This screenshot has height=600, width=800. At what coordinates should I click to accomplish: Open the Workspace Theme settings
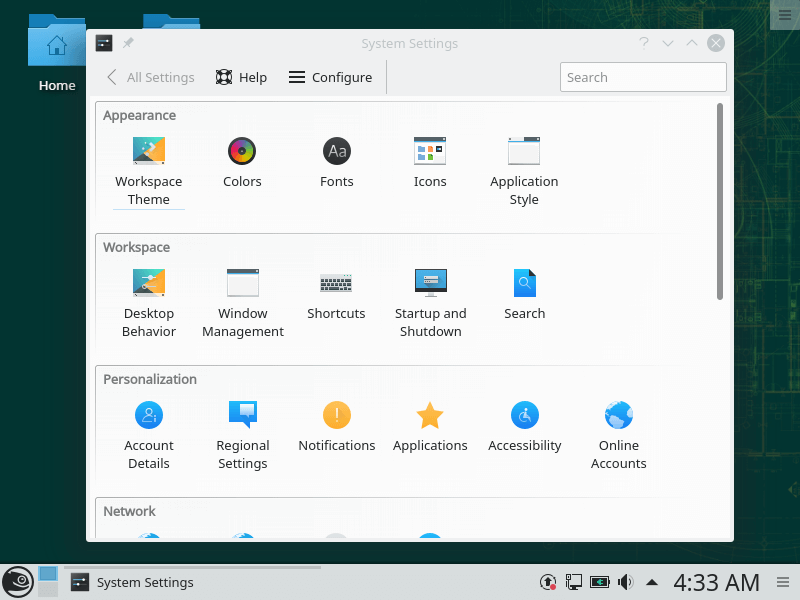coord(148,152)
